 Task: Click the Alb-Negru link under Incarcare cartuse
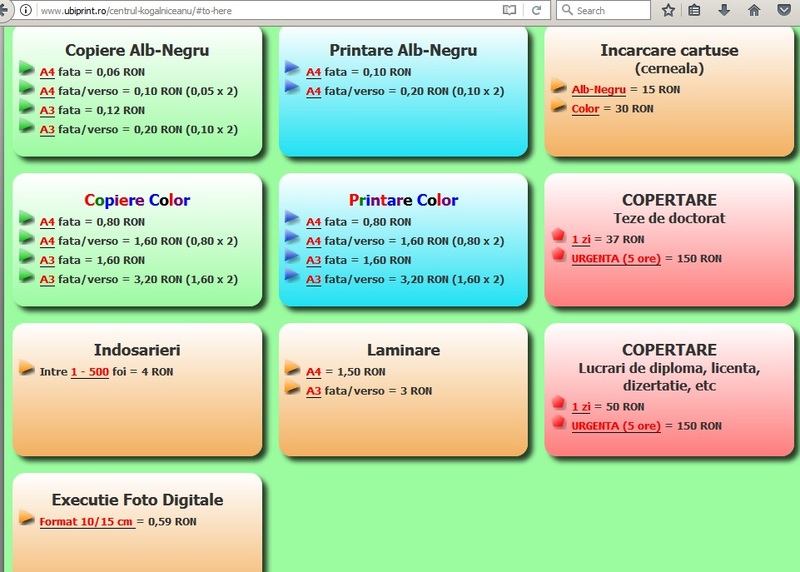click(598, 89)
